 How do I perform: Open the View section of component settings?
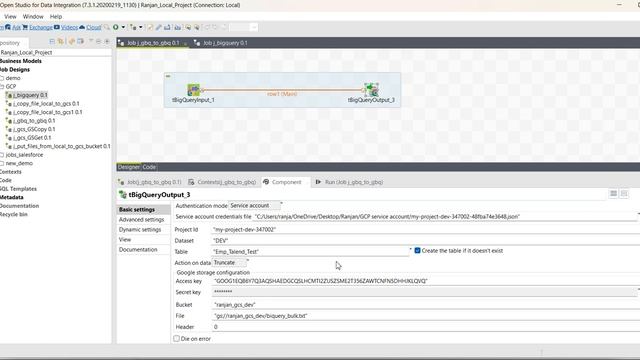(x=143, y=240)
